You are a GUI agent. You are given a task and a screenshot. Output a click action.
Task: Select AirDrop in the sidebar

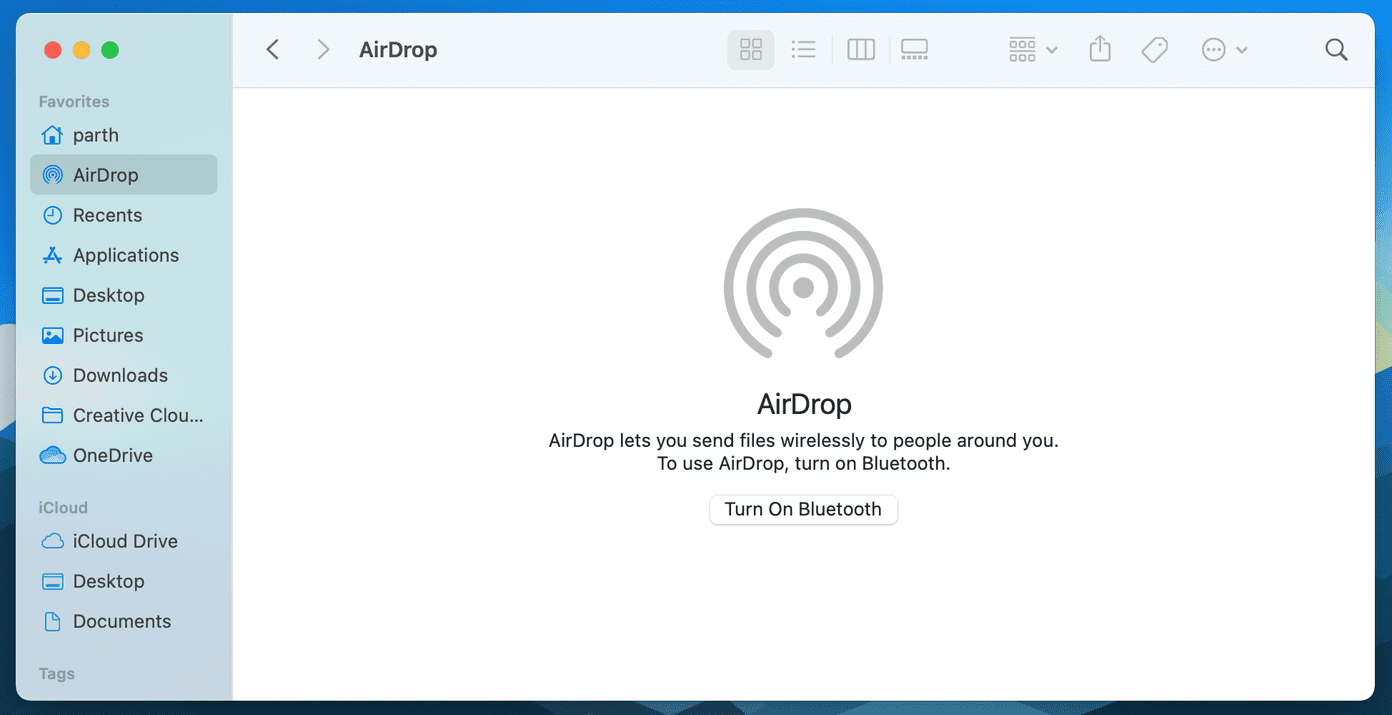(123, 175)
